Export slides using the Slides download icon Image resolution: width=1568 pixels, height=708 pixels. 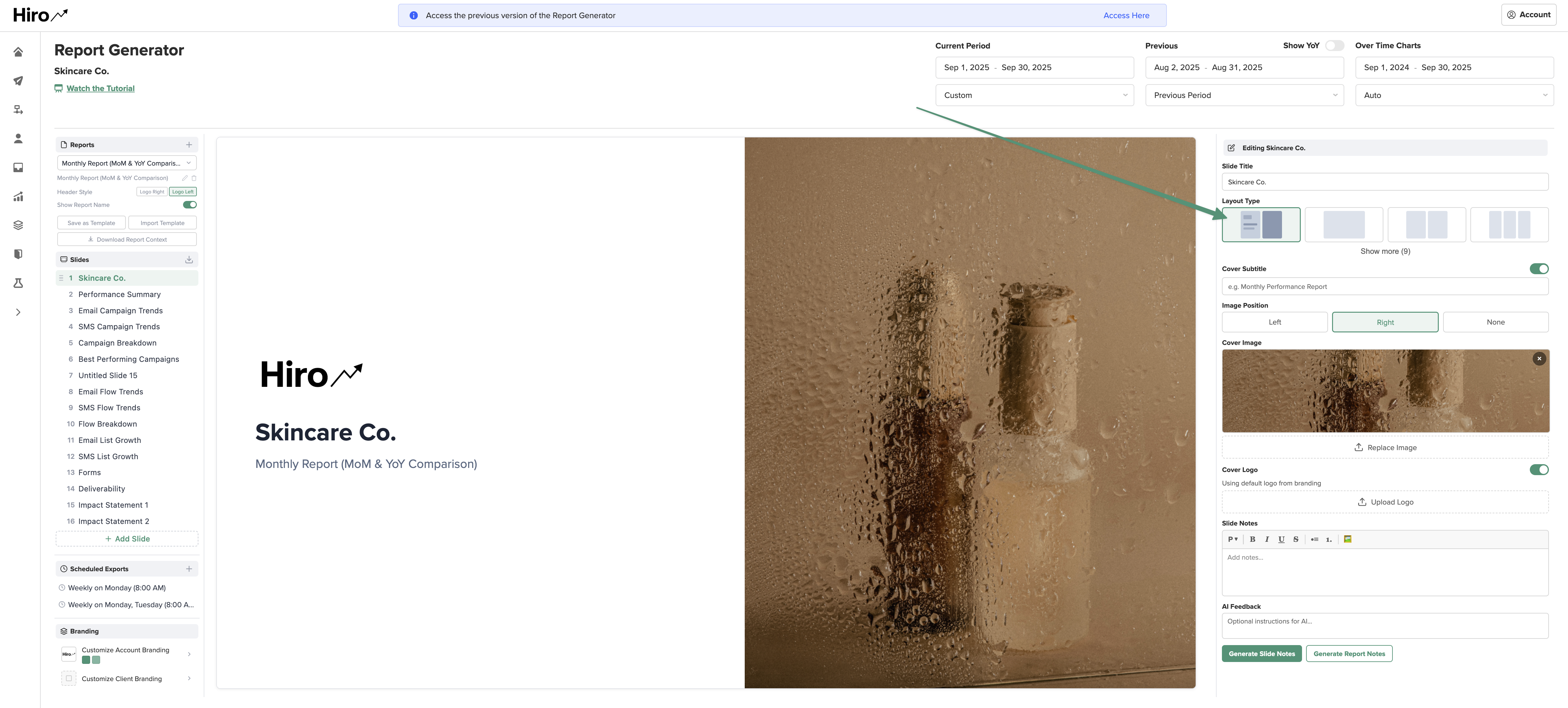(189, 259)
